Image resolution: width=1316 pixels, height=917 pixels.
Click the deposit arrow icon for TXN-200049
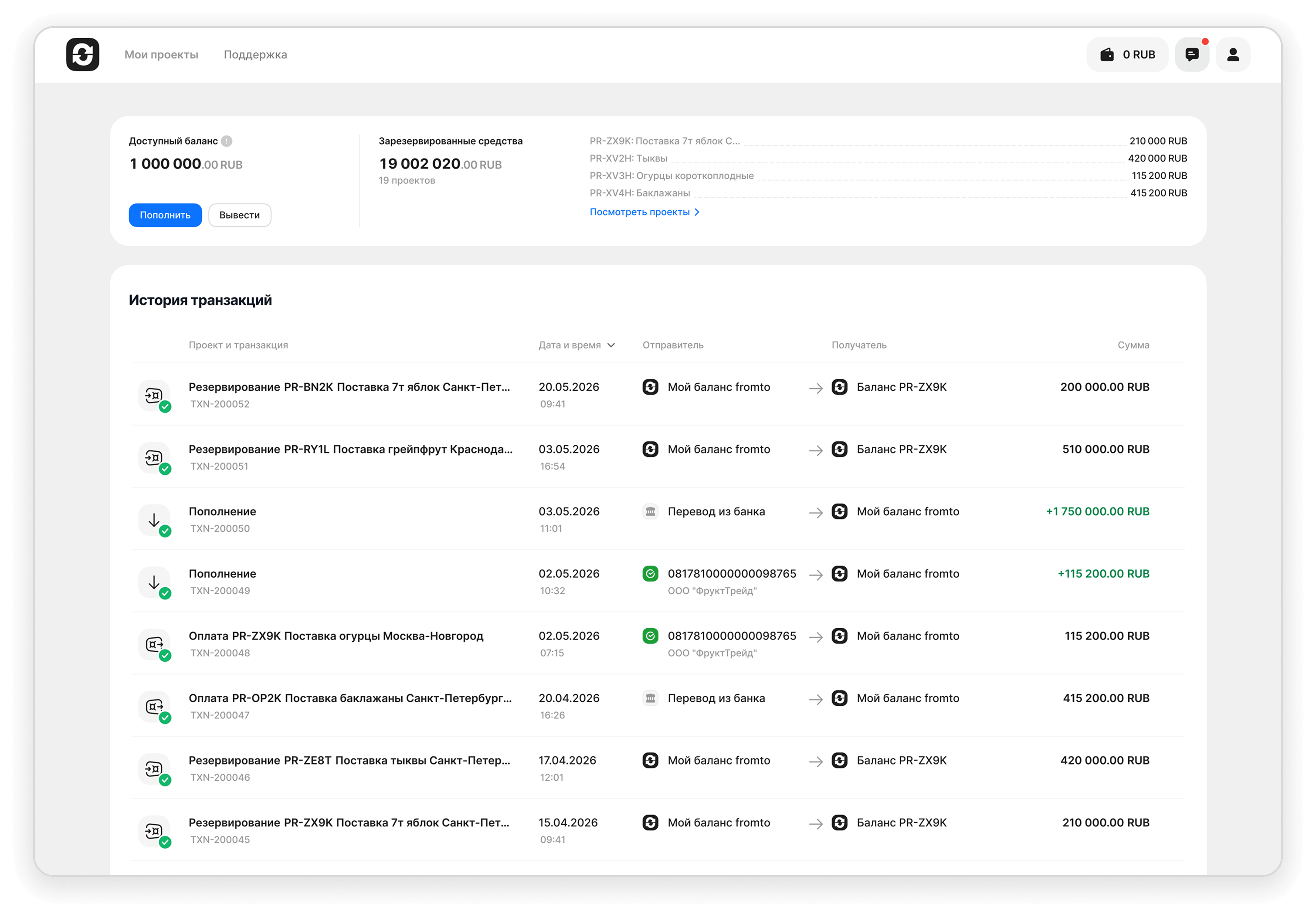click(154, 582)
